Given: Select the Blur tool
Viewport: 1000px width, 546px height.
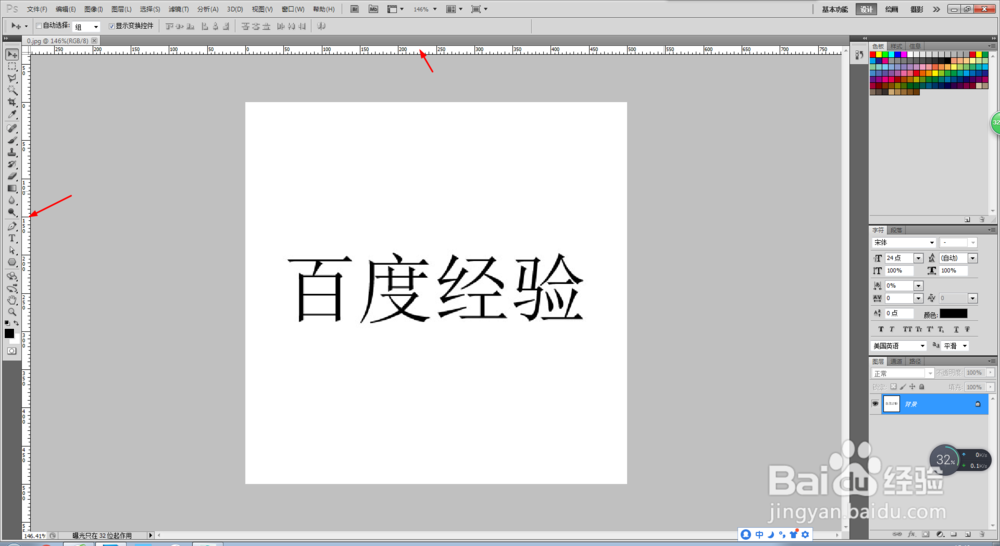Looking at the screenshot, I should coord(12,200).
